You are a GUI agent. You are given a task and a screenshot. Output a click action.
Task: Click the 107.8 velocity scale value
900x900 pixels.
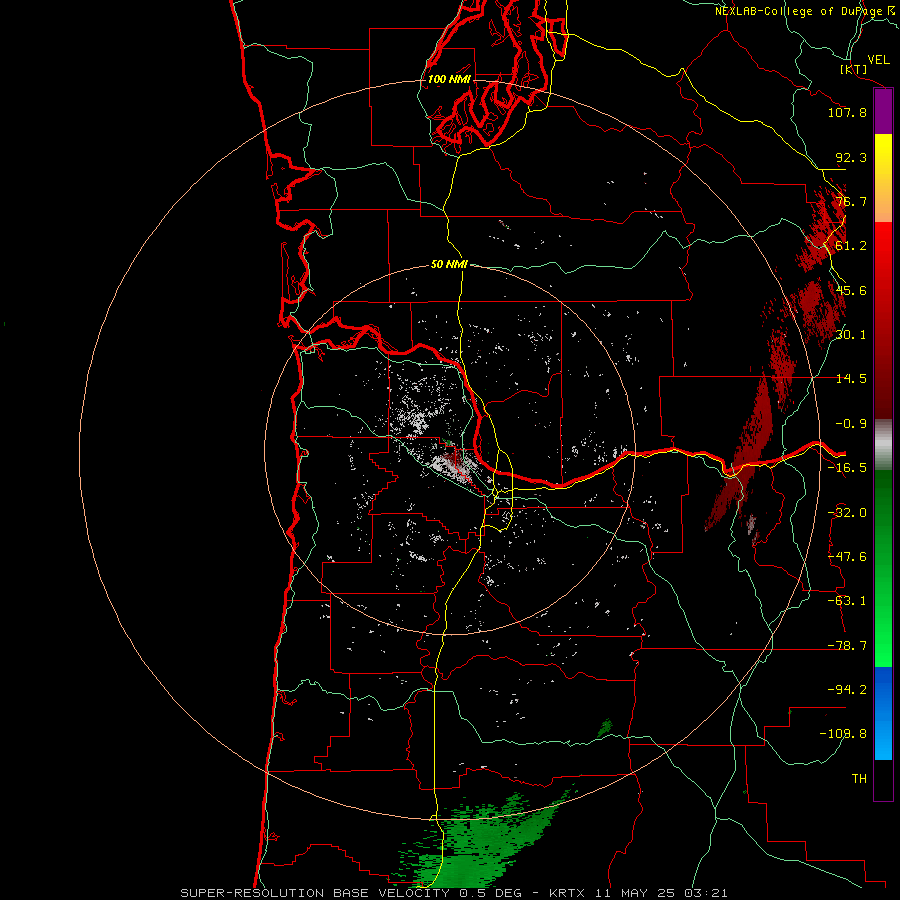coord(847,112)
